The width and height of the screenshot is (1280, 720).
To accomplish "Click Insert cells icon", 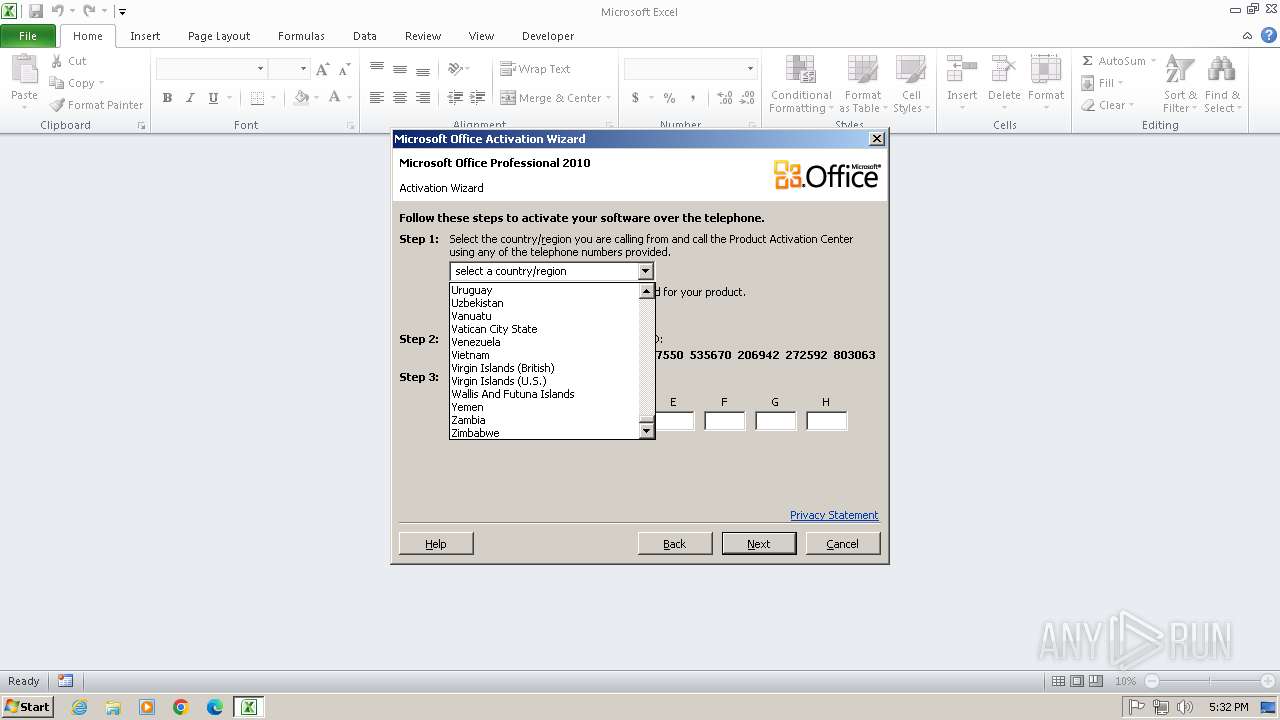I will (x=962, y=70).
